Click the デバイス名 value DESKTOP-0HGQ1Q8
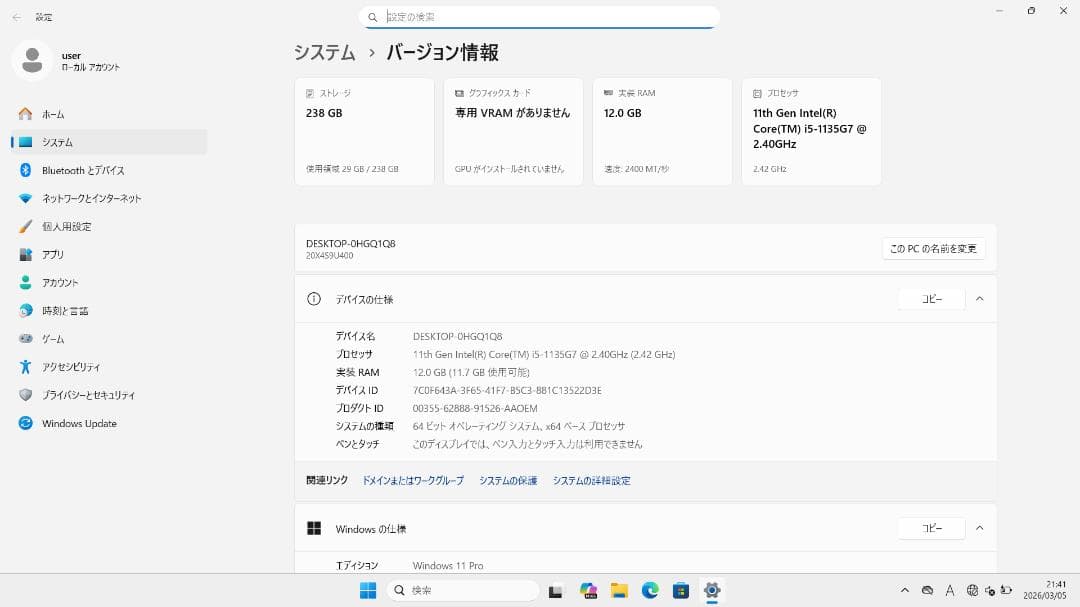 [x=457, y=336]
